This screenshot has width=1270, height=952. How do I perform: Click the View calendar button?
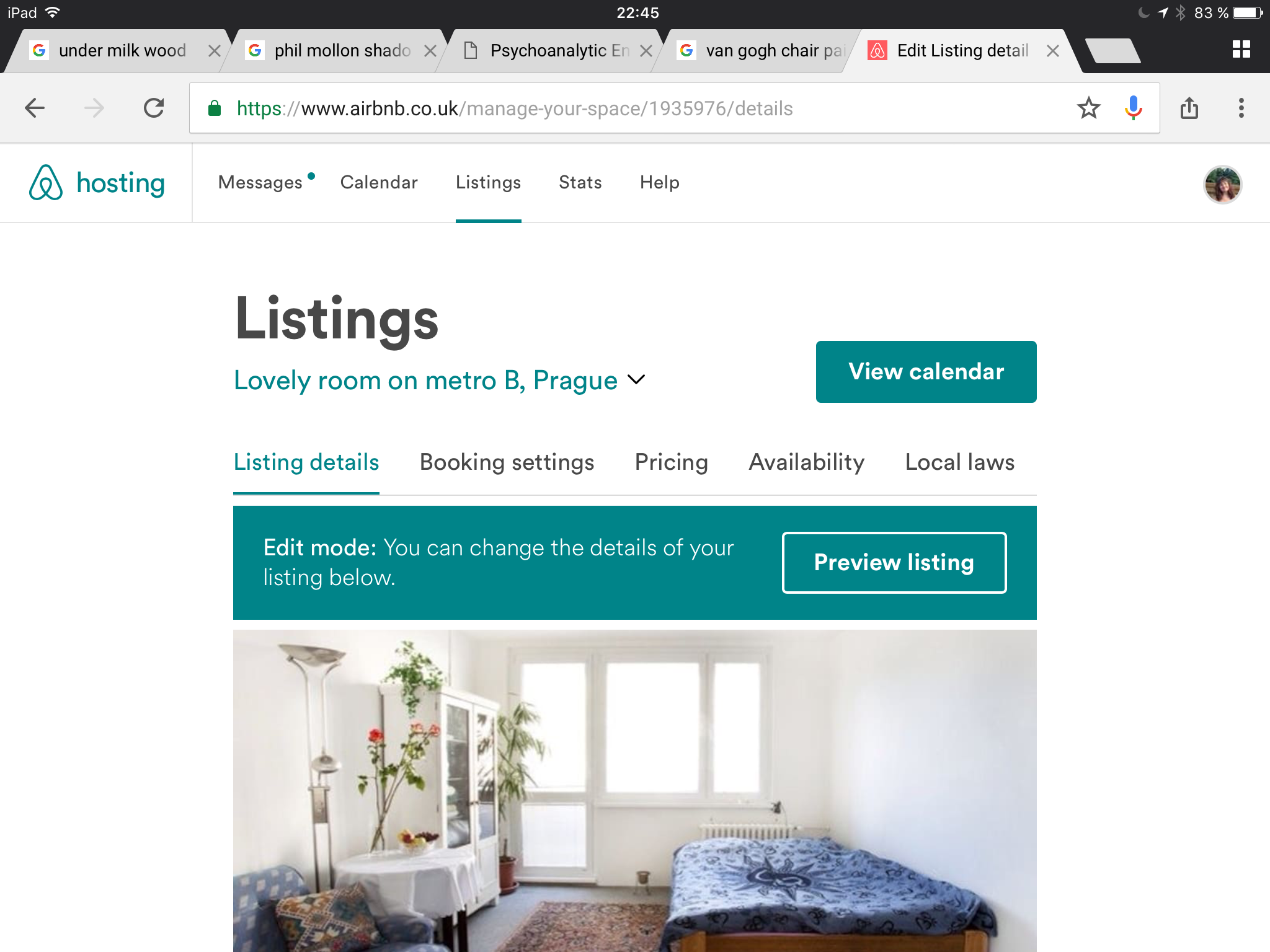[x=926, y=372]
